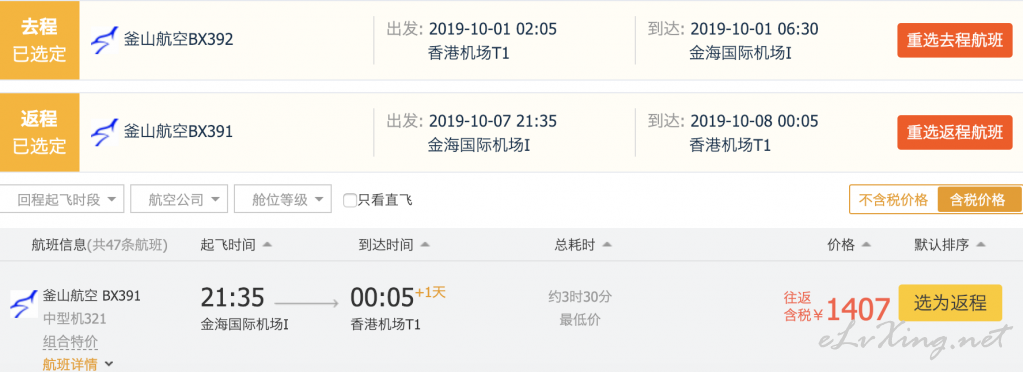1023x372 pixels.
Task: Sort by total duration arrow
Action: pos(607,245)
